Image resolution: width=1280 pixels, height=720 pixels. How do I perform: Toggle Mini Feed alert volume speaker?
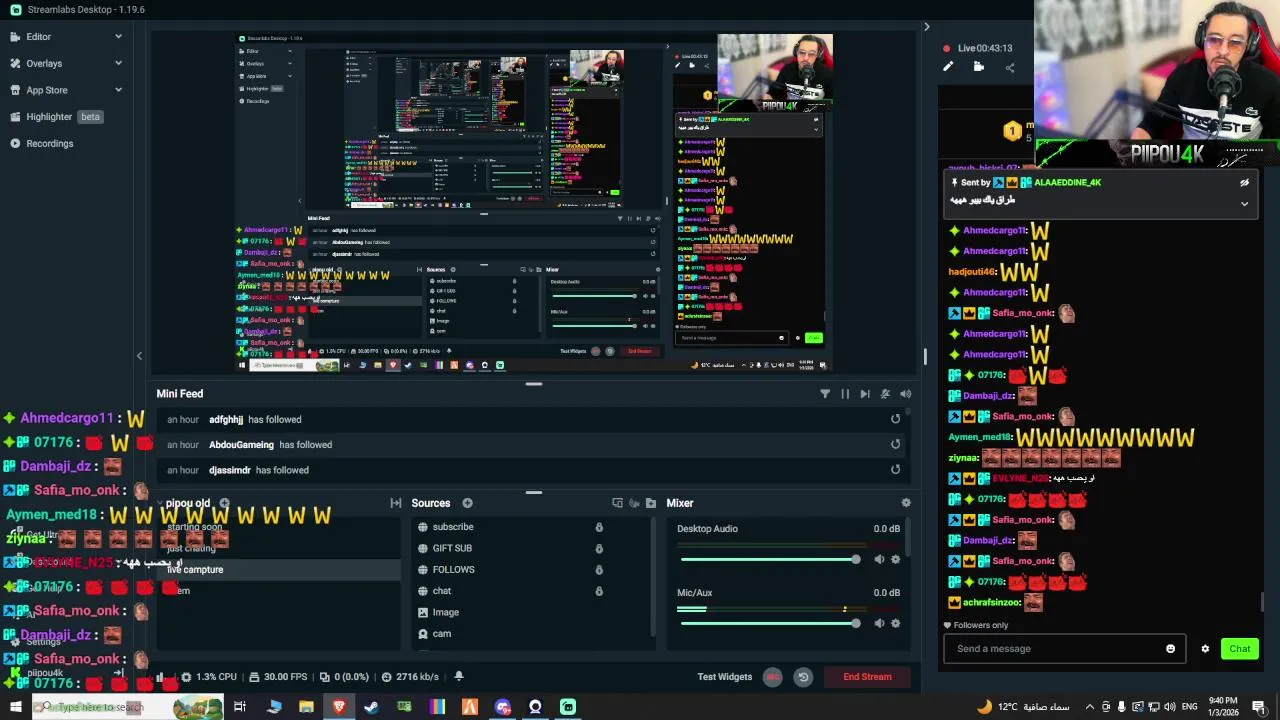click(905, 394)
